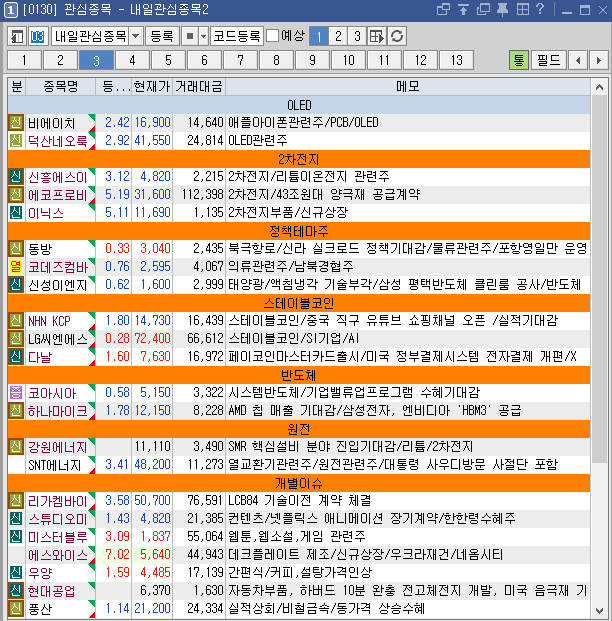Click the link-windows icon in title bar

point(443,9)
